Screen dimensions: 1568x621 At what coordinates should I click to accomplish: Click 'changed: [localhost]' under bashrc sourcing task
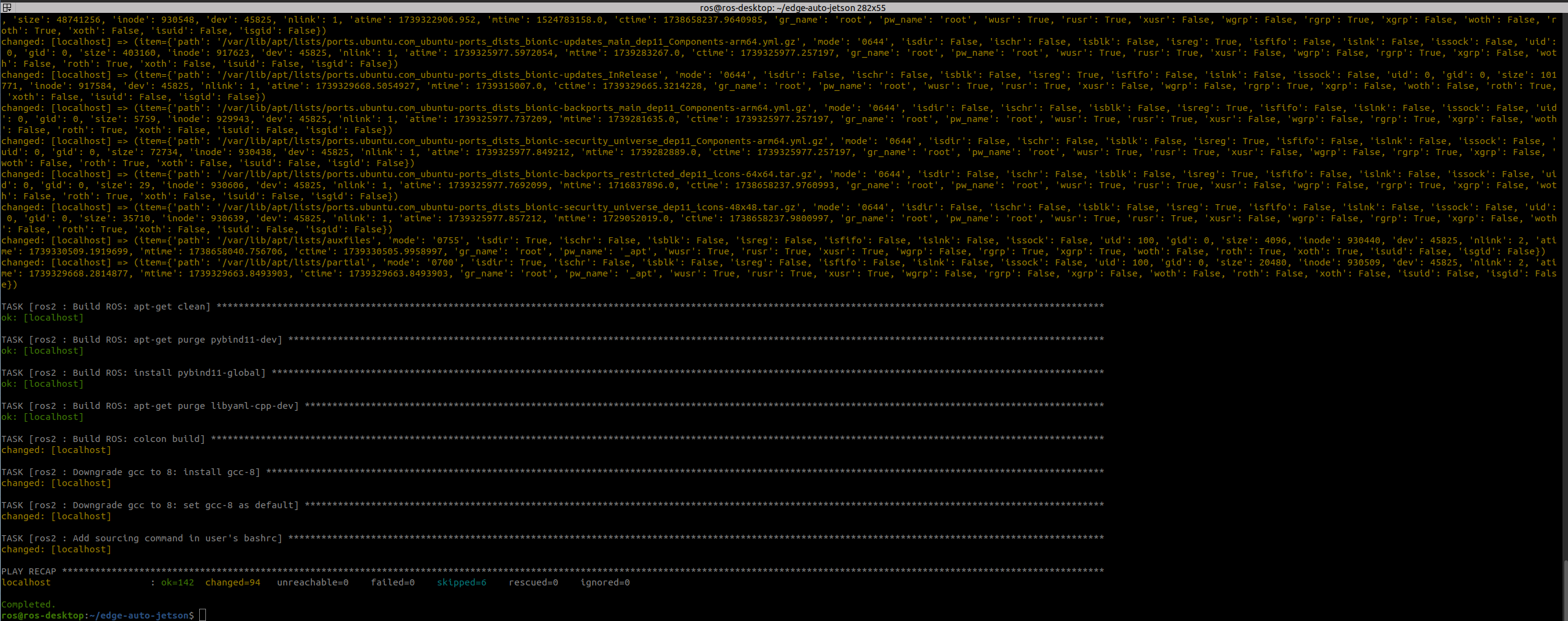(56, 549)
